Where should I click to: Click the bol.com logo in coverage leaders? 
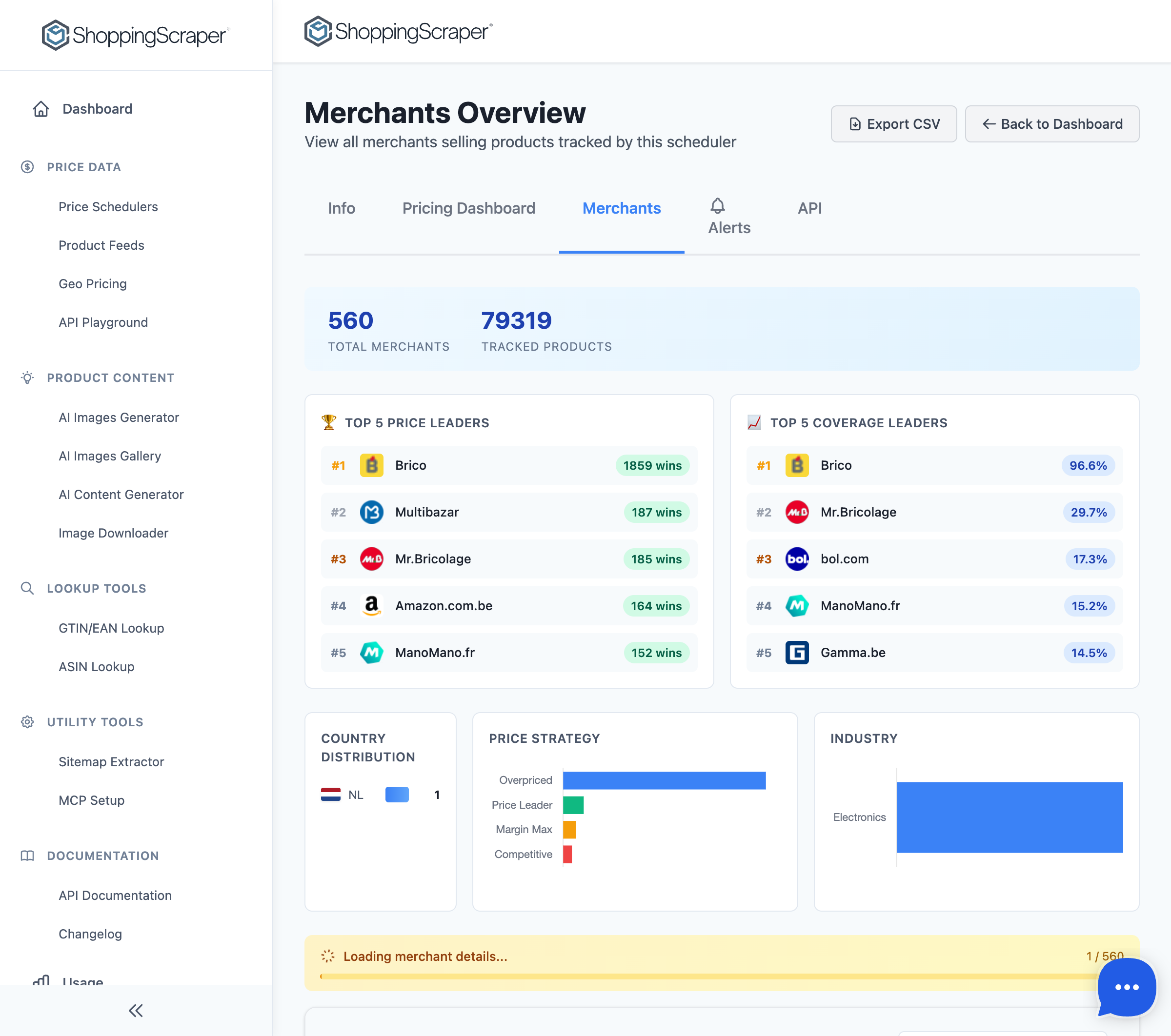point(797,559)
